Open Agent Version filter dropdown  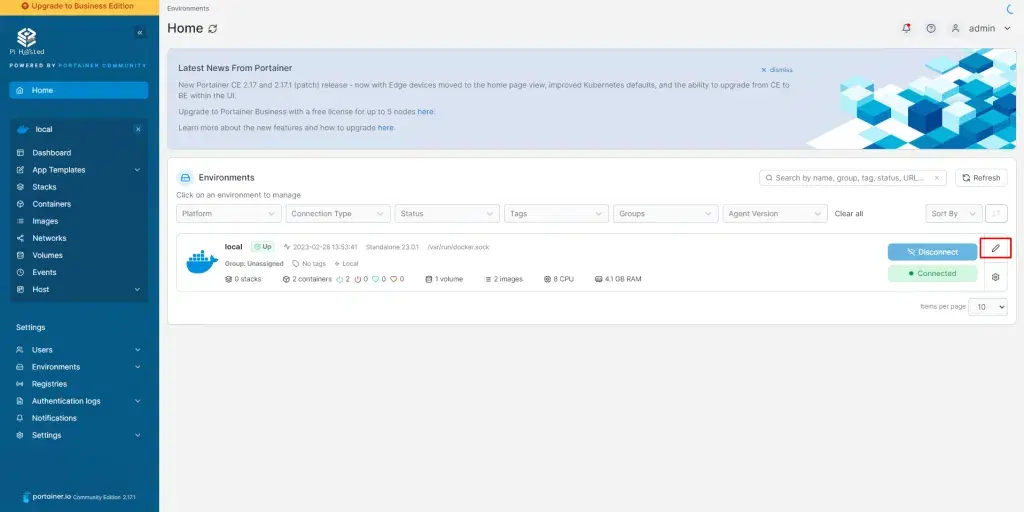(775, 214)
